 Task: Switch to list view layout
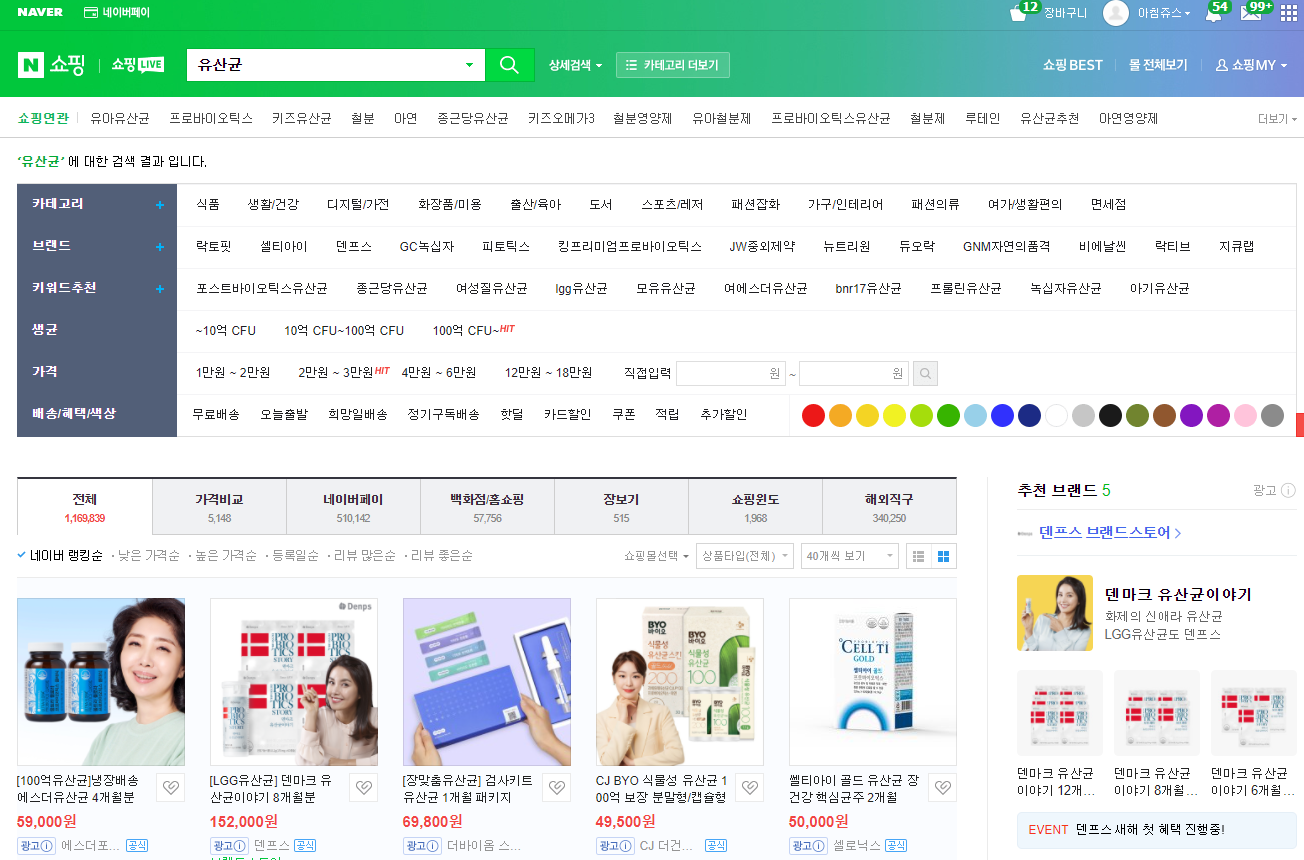pyautogui.click(x=917, y=556)
